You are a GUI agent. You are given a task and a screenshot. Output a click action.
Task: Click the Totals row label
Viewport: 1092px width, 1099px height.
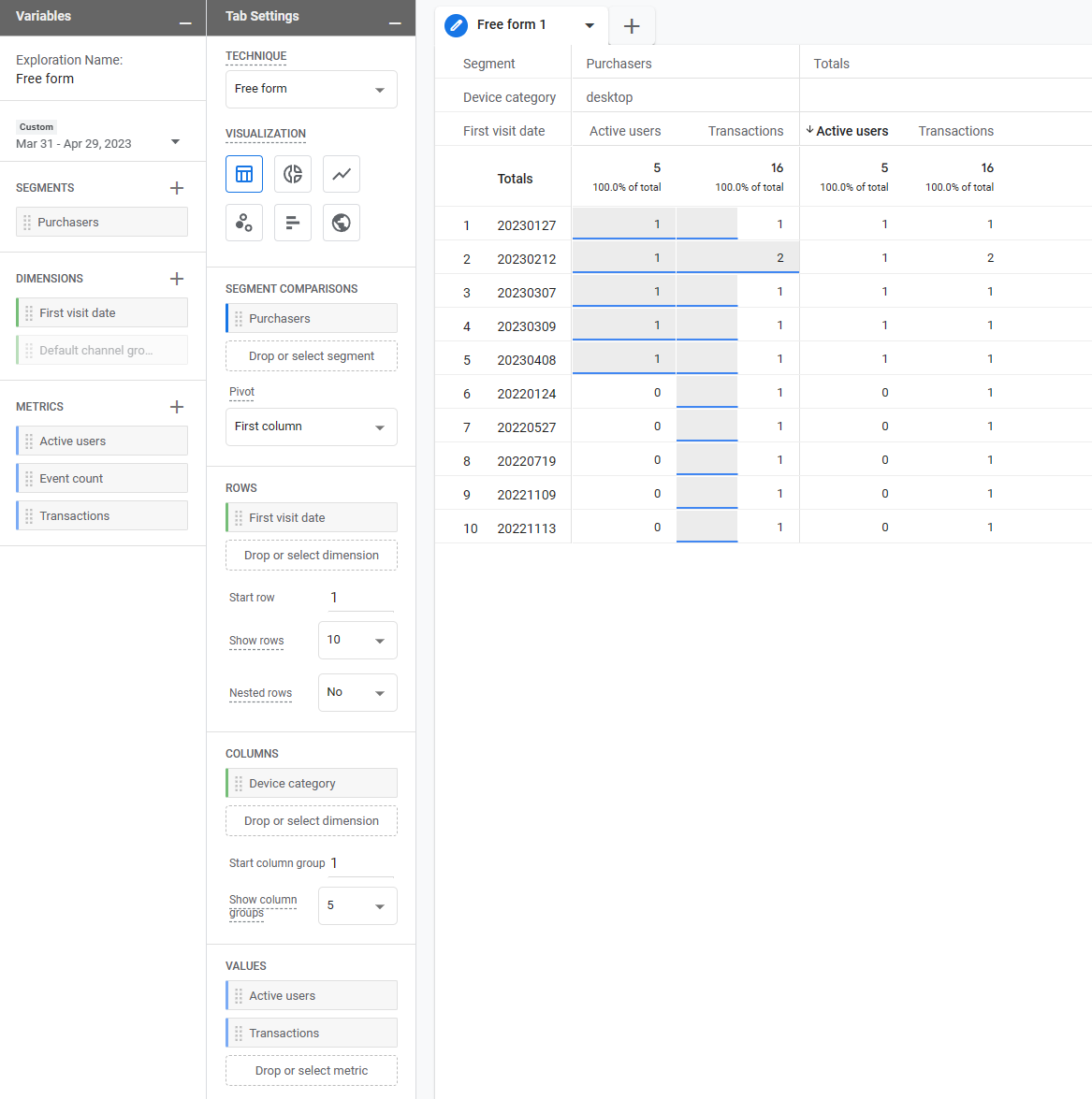coord(515,179)
